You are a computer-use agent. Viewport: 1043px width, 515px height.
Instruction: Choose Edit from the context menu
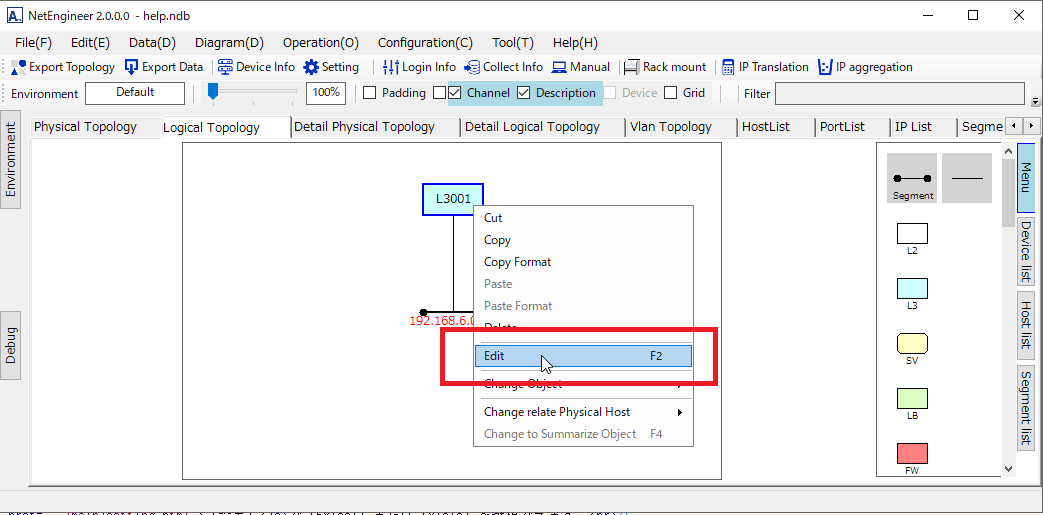[x=582, y=356]
